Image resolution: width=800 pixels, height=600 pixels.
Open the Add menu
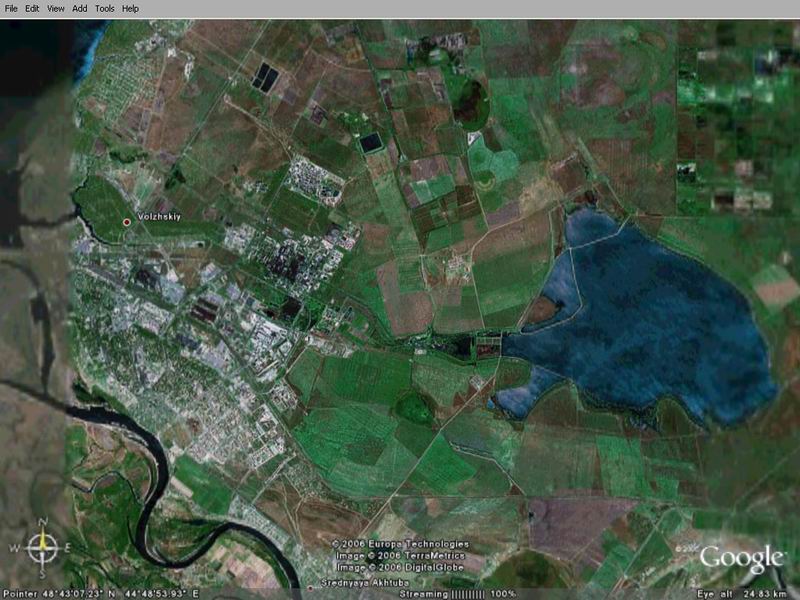click(x=80, y=9)
